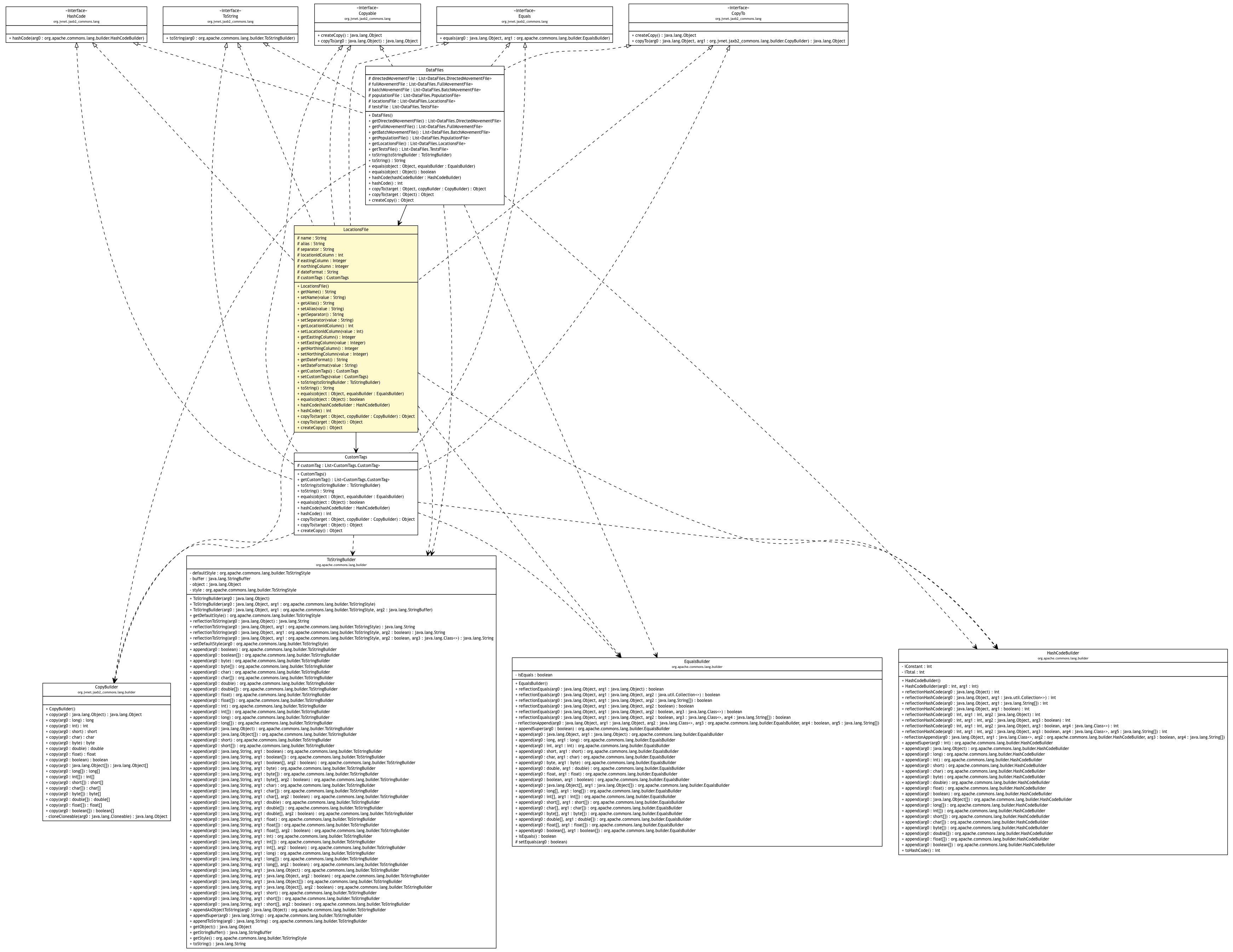Select the defaultStyle field in ToStringBuilder
Screen dimensions: 1233x952
[250, 573]
